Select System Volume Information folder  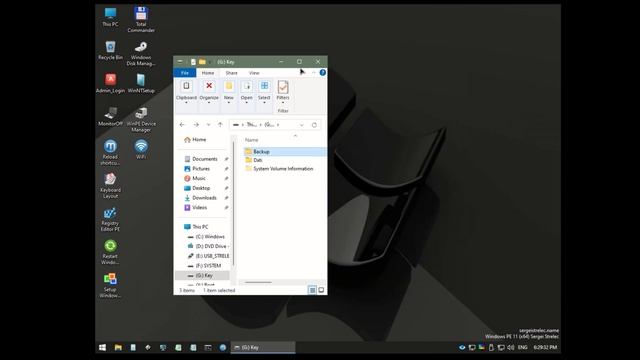point(283,169)
